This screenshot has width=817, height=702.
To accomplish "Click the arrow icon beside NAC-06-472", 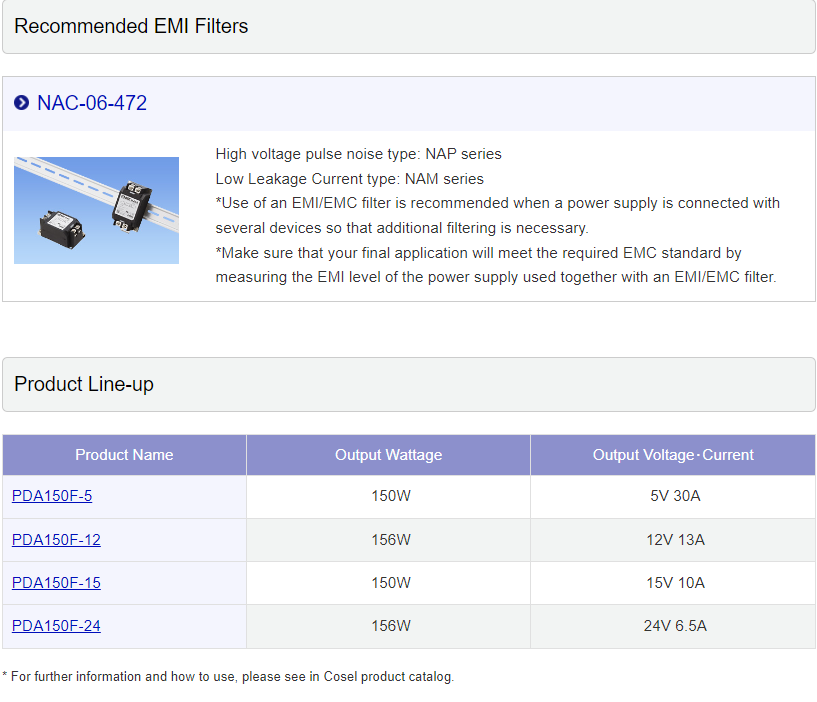I will (21, 103).
